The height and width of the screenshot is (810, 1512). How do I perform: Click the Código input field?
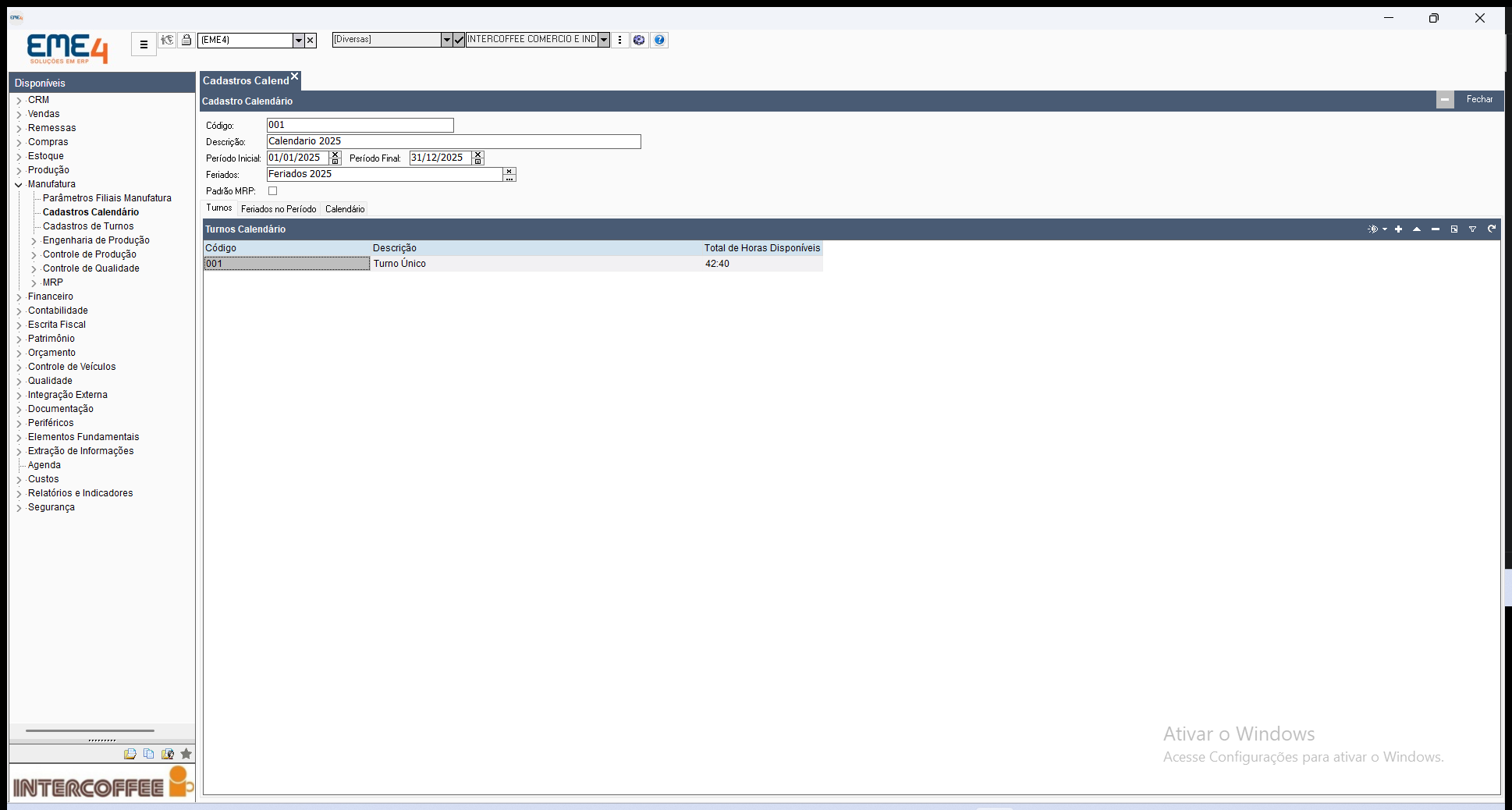(x=360, y=125)
